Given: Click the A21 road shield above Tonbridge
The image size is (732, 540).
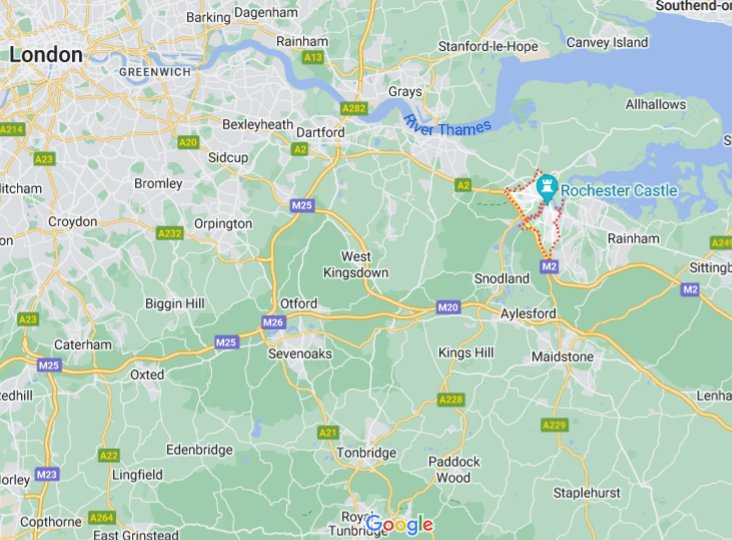Looking at the screenshot, I should (x=328, y=433).
